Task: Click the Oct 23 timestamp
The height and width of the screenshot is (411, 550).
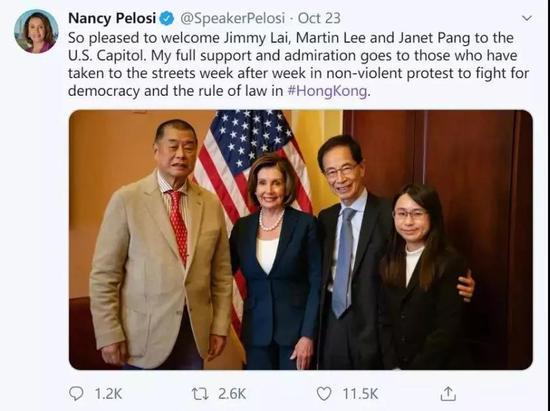Action: (319, 18)
